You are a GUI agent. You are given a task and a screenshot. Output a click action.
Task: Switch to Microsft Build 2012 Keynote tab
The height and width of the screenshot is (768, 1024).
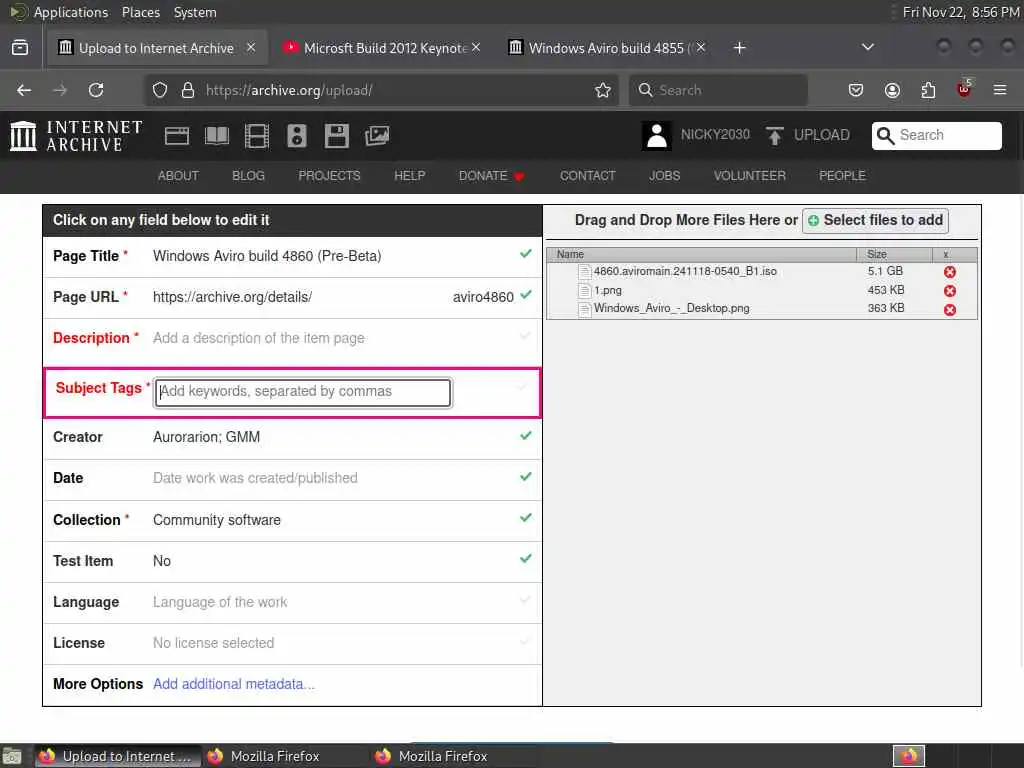[383, 48]
